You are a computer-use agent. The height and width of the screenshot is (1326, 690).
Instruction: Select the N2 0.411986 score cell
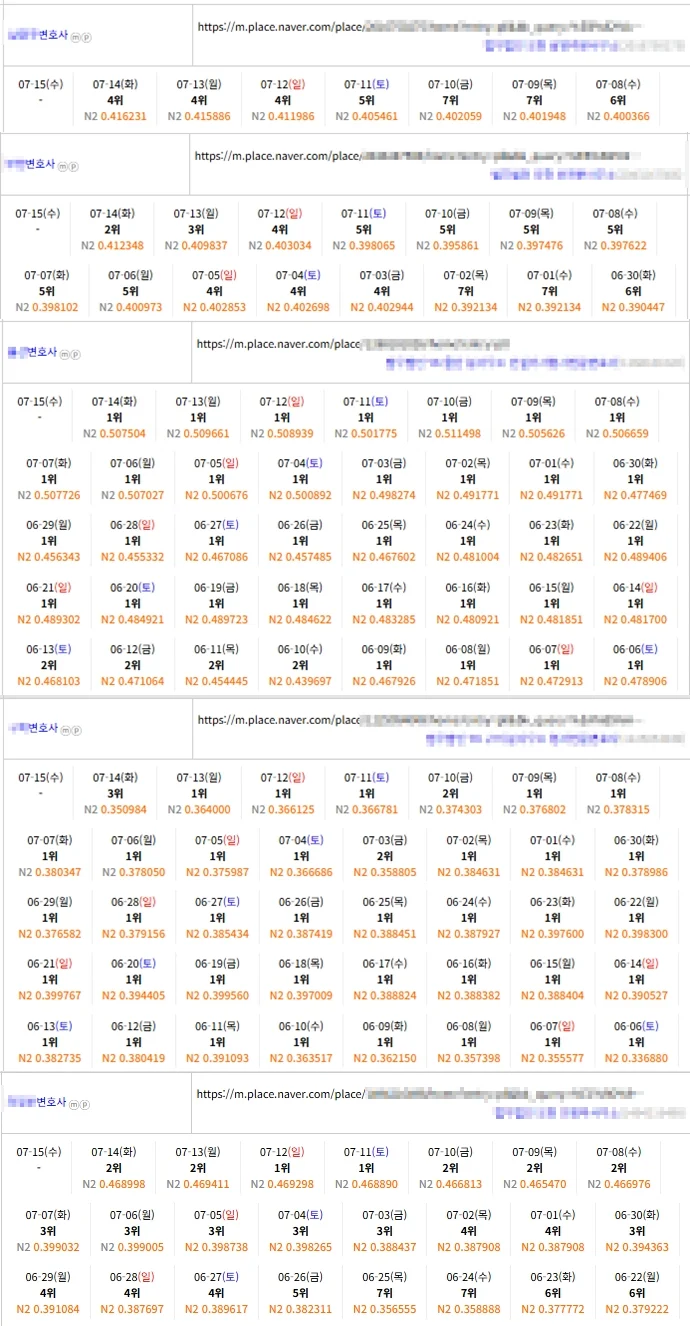click(282, 116)
